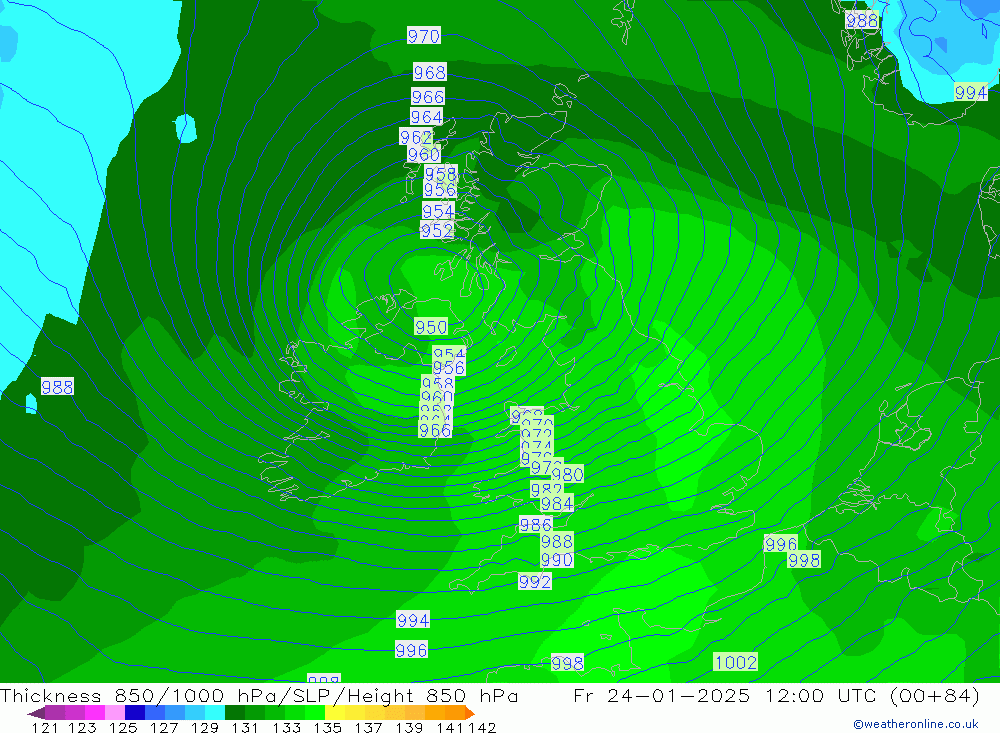1000x733 pixels.
Task: Click the legend value 139
Action: tap(409, 727)
